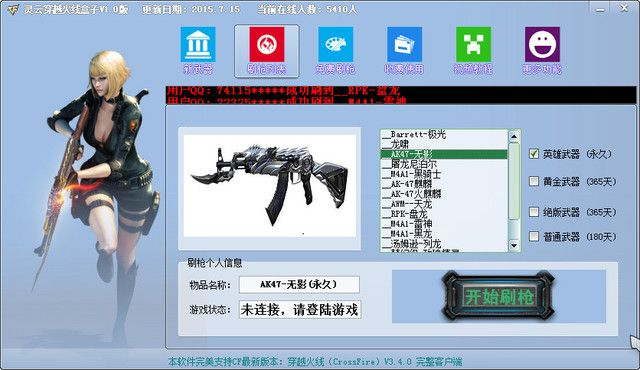Select RPK-盘龙 in the weapon list
Image resolution: width=640 pixels, height=370 pixels.
(444, 214)
